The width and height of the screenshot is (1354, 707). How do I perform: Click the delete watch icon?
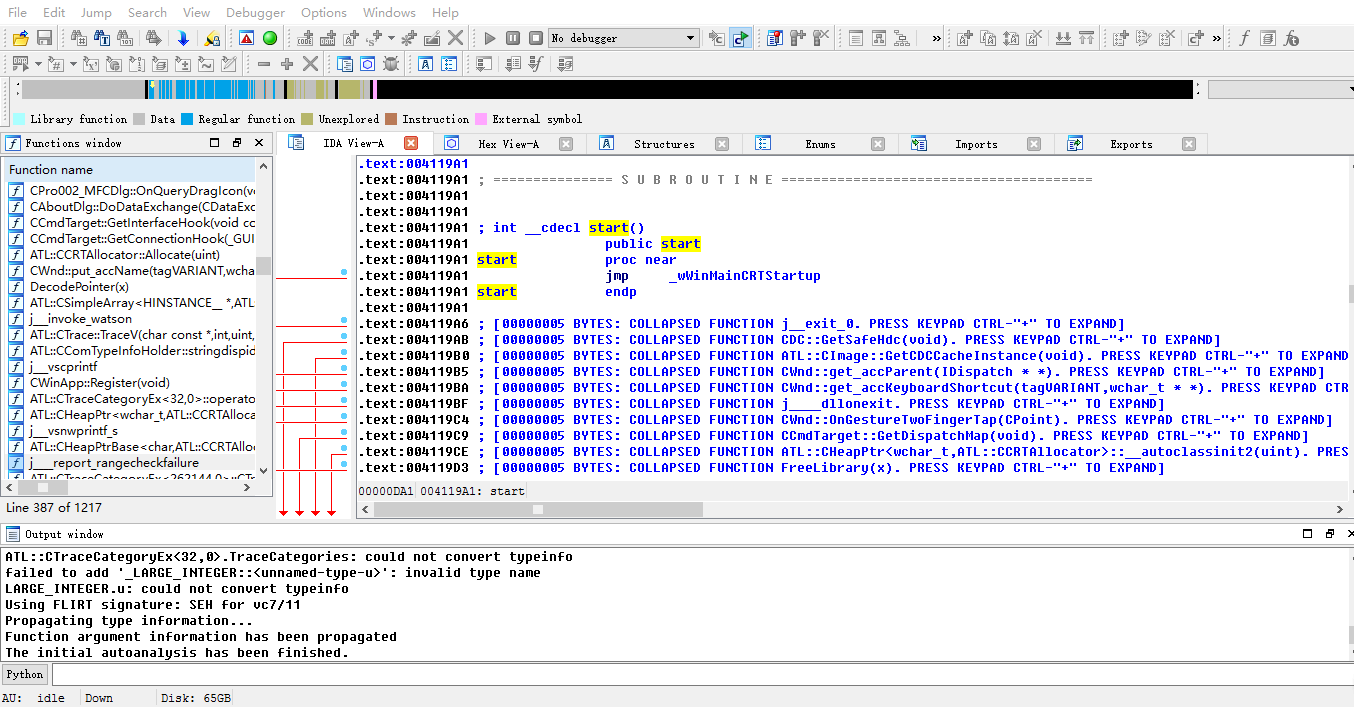tap(821, 38)
